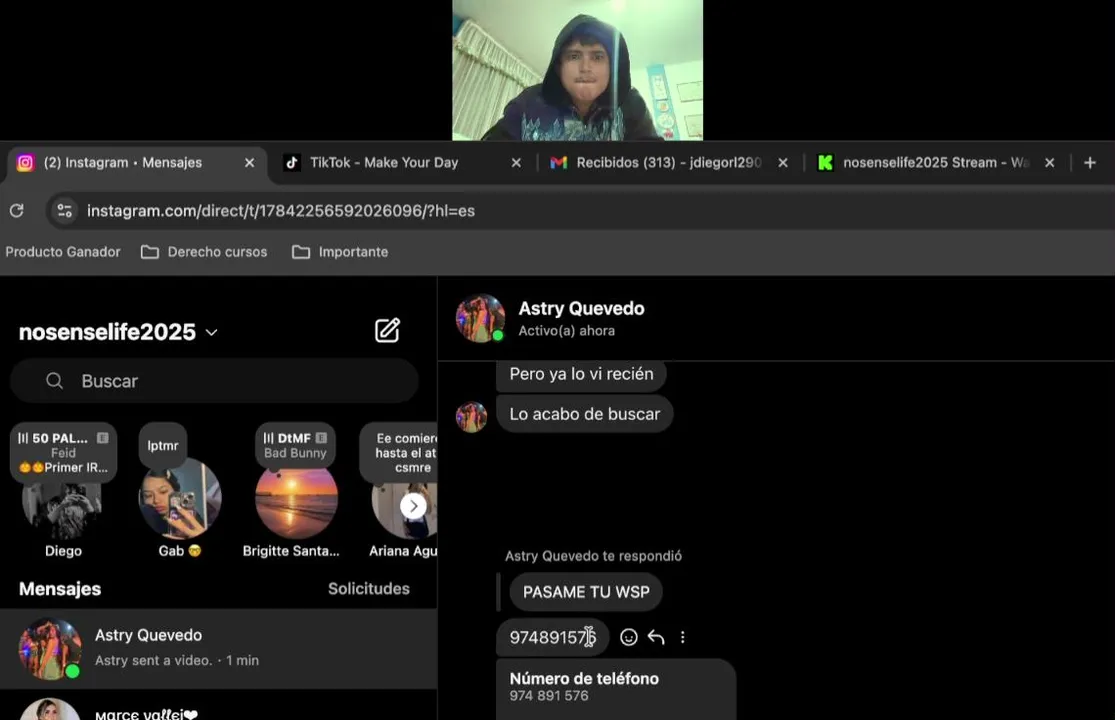Viewport: 1115px width, 720px height.
Task: Switch to the TikTok Make Your Day tab
Action: (402, 163)
